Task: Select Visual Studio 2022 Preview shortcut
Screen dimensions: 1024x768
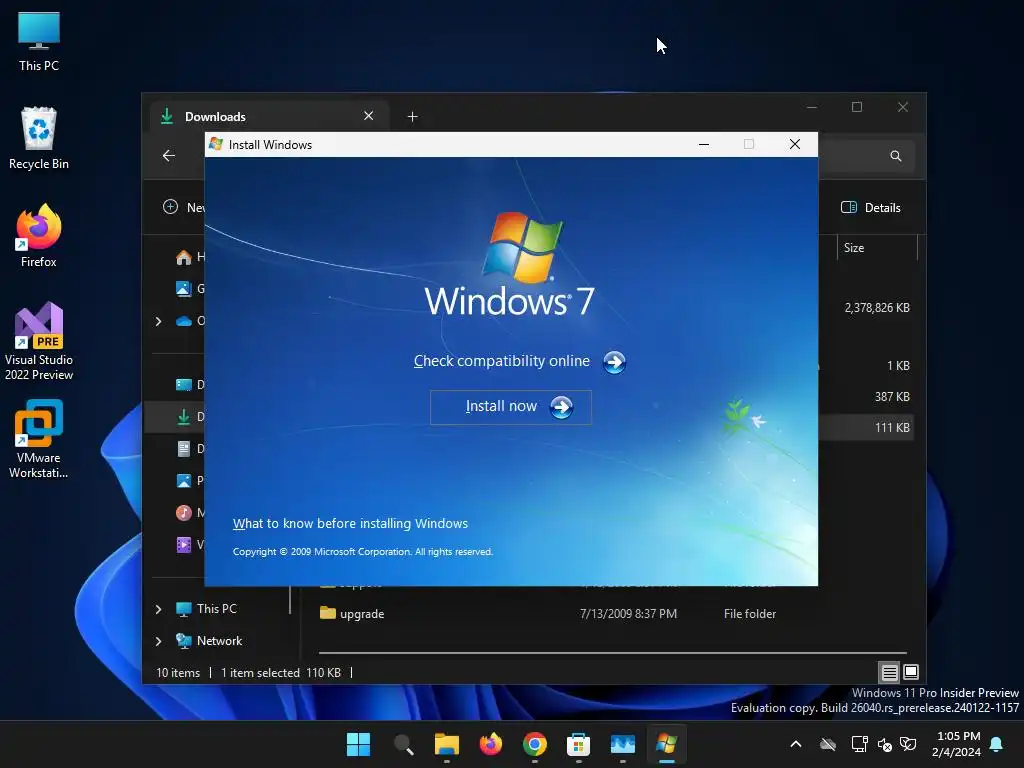Action: pyautogui.click(x=39, y=342)
